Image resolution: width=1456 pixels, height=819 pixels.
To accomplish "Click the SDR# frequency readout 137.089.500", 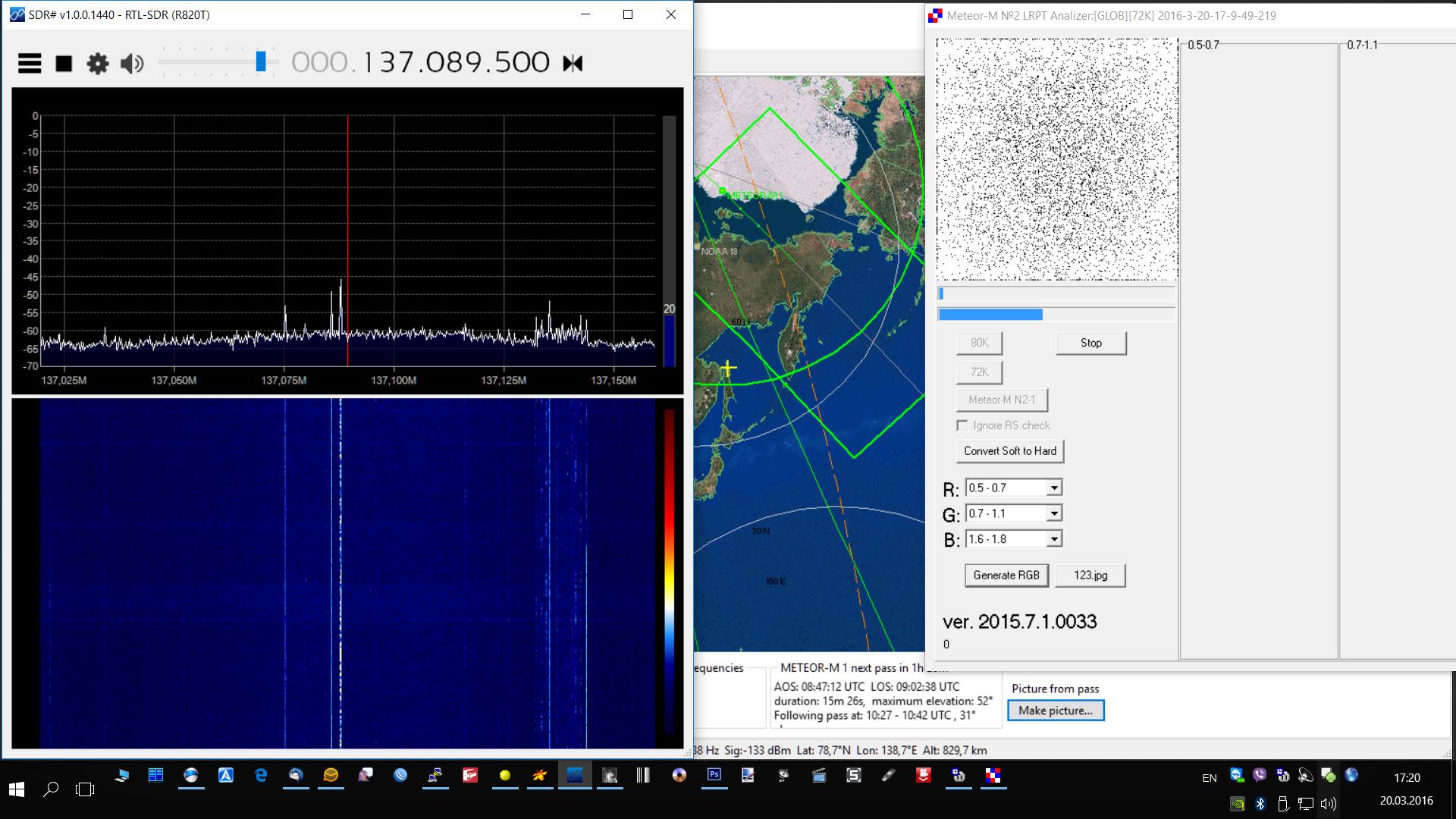I will (x=420, y=62).
